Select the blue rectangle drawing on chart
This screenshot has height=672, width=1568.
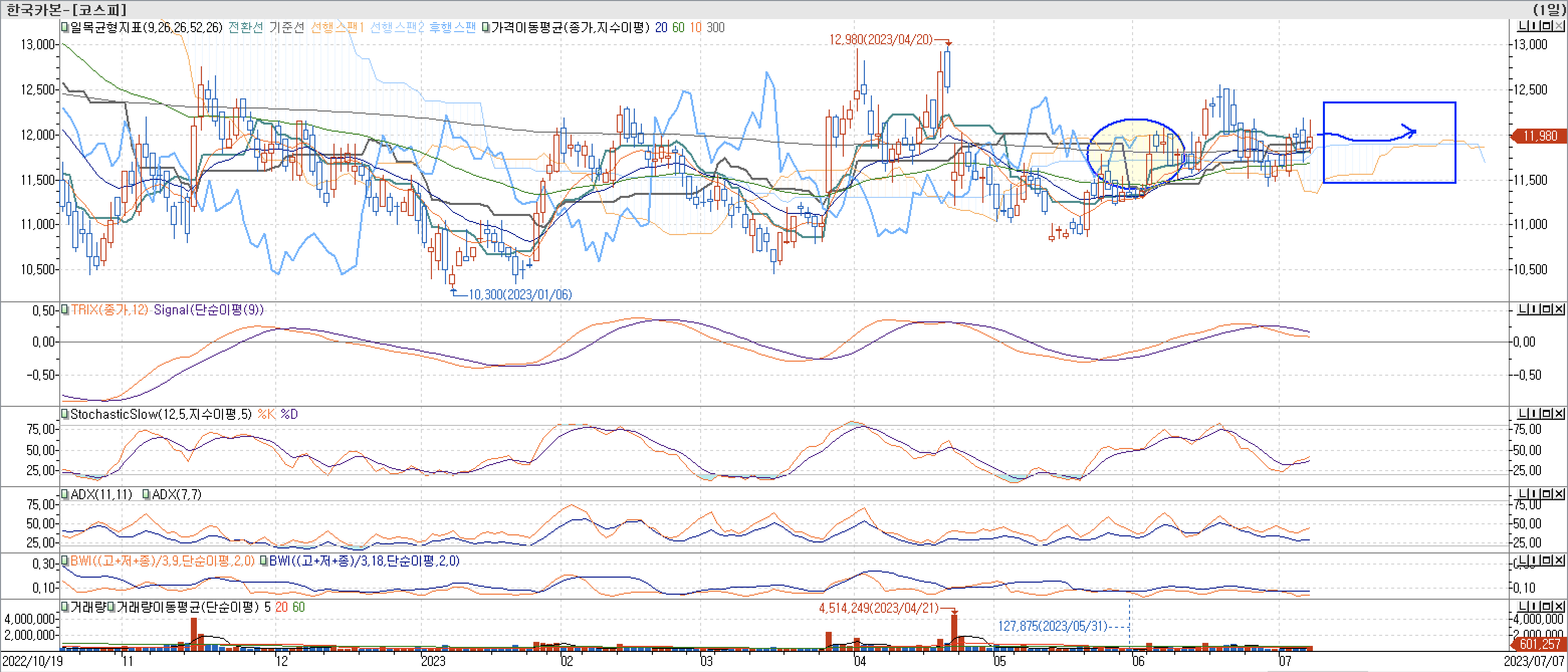[x=1389, y=103]
